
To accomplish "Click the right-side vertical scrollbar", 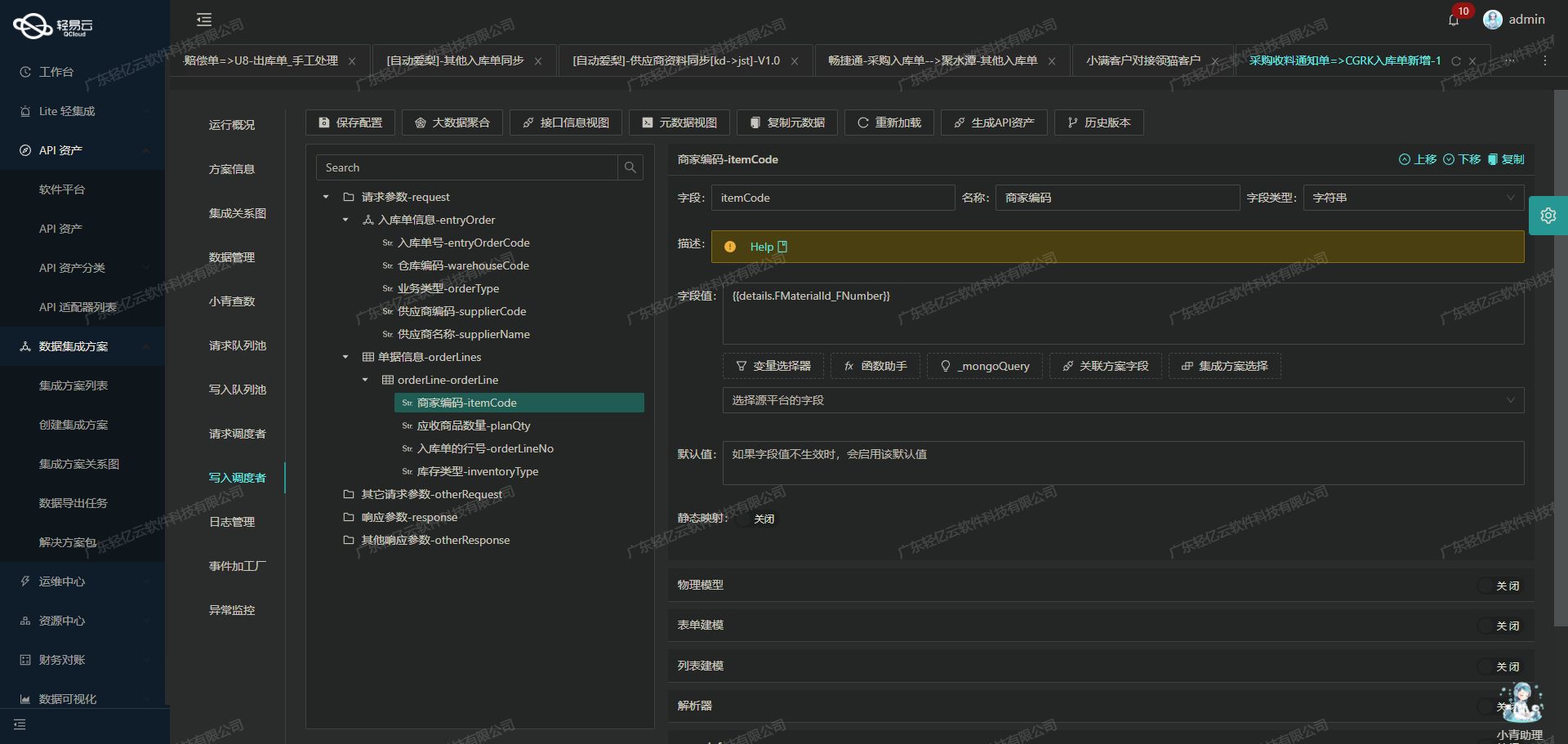I will [1561, 359].
